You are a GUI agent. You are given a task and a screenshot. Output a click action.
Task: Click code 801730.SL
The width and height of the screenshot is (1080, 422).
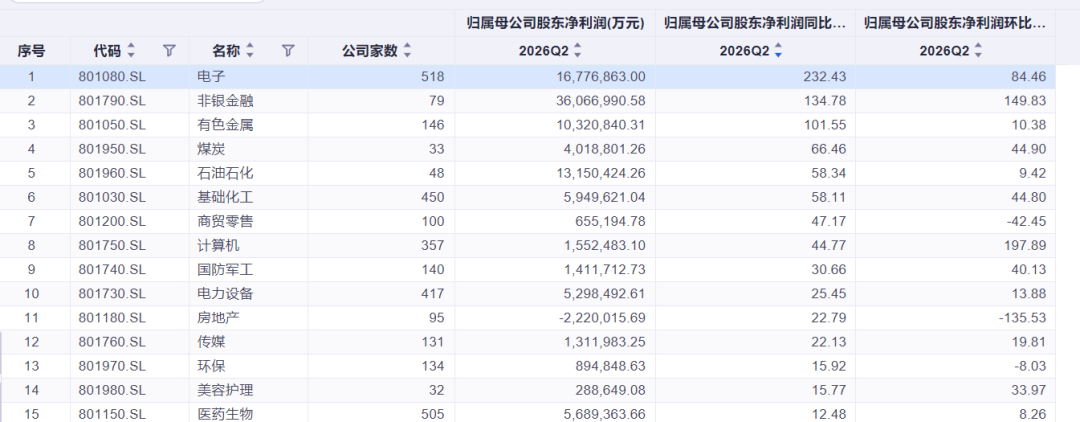[112, 294]
